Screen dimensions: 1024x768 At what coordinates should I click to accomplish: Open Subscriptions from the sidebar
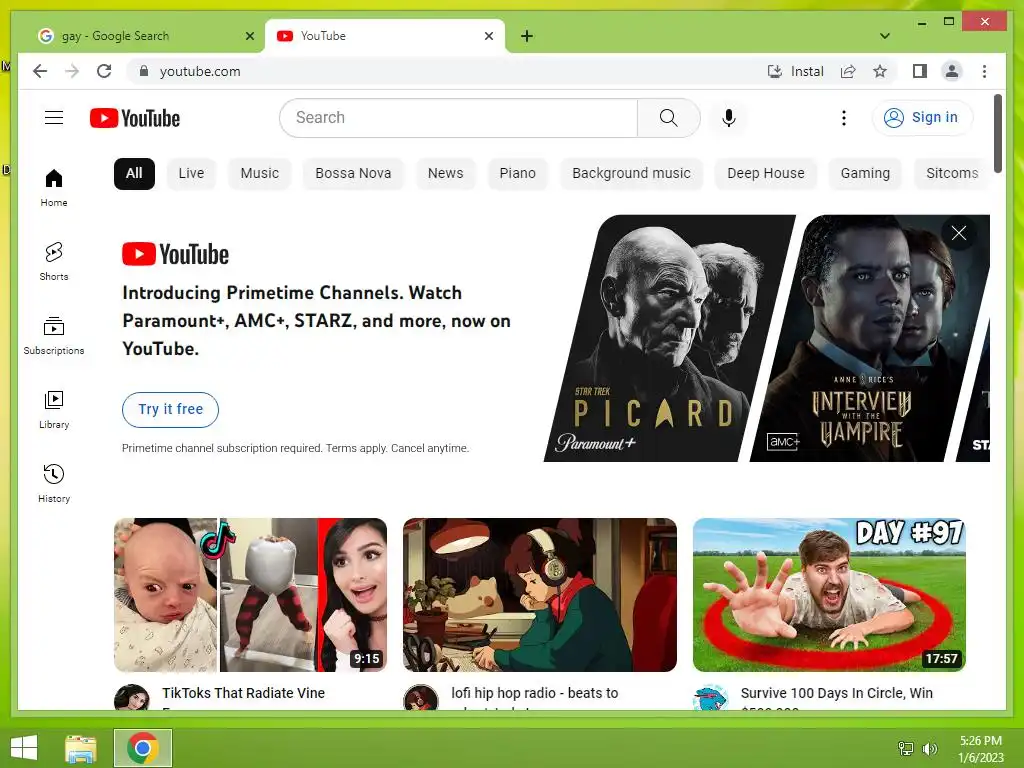pyautogui.click(x=54, y=336)
